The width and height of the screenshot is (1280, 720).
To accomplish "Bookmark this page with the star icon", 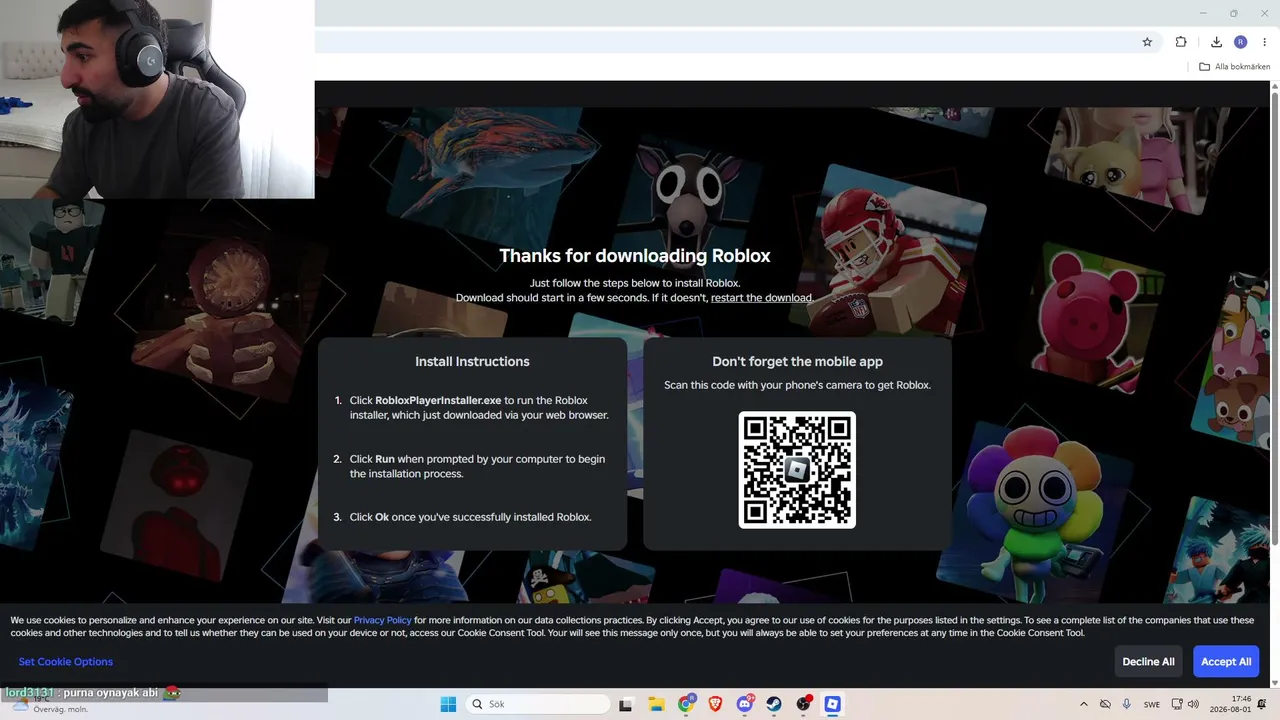I will [1147, 42].
